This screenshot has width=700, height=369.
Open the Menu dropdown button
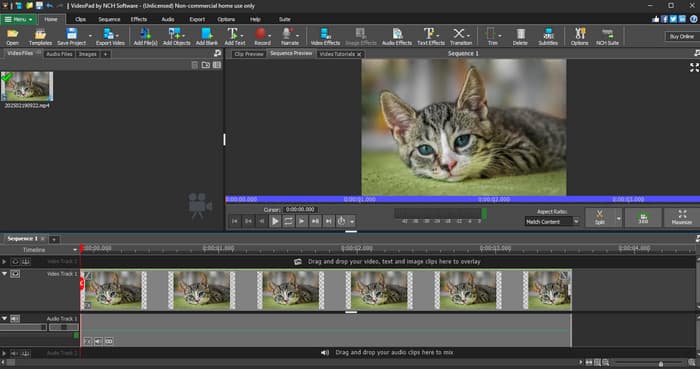18,19
